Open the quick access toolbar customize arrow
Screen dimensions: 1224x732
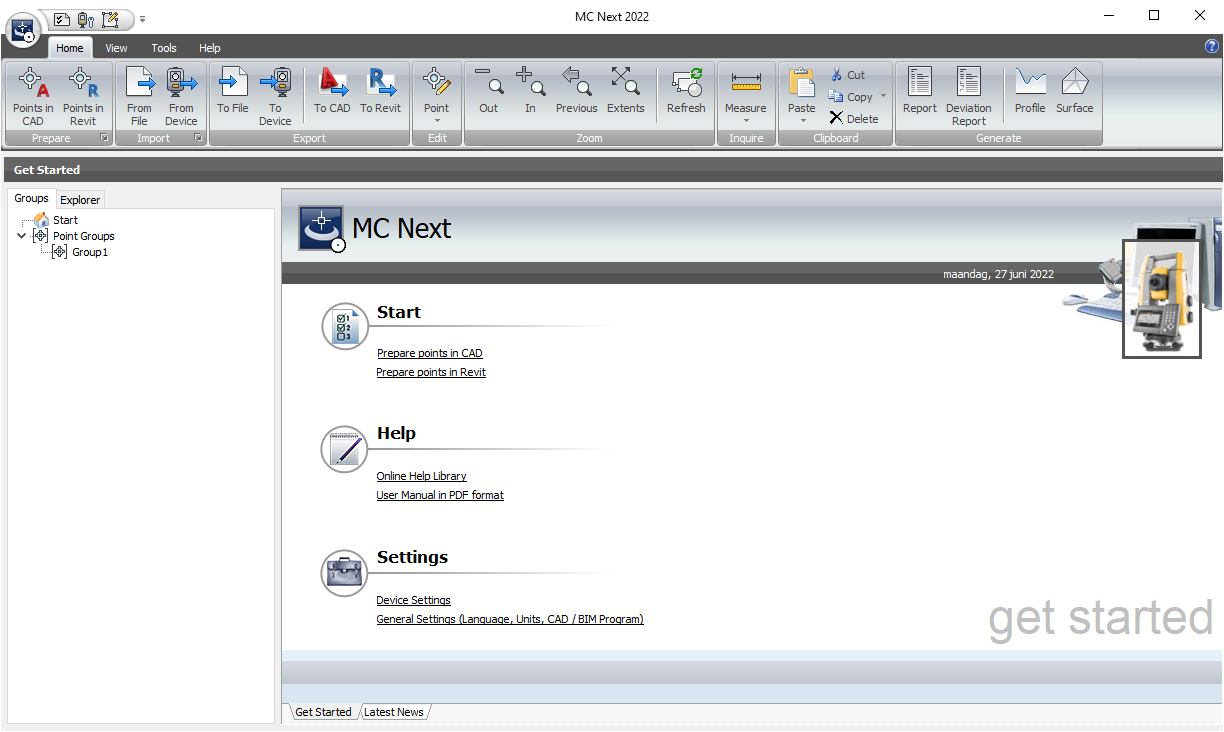coord(142,19)
